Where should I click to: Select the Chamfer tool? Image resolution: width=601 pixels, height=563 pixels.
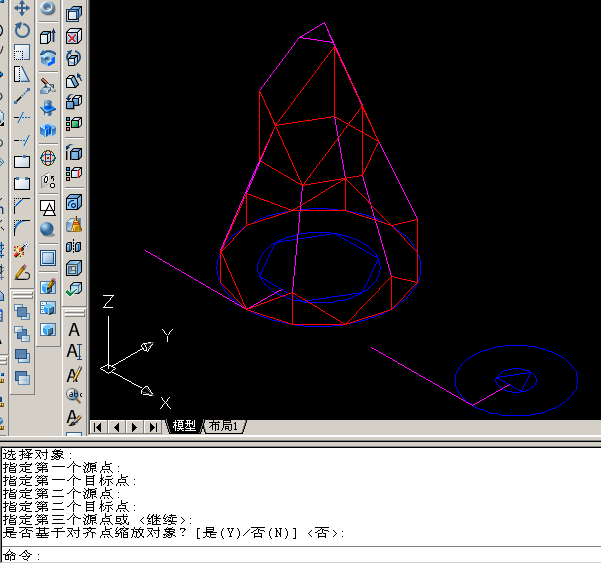[22, 205]
